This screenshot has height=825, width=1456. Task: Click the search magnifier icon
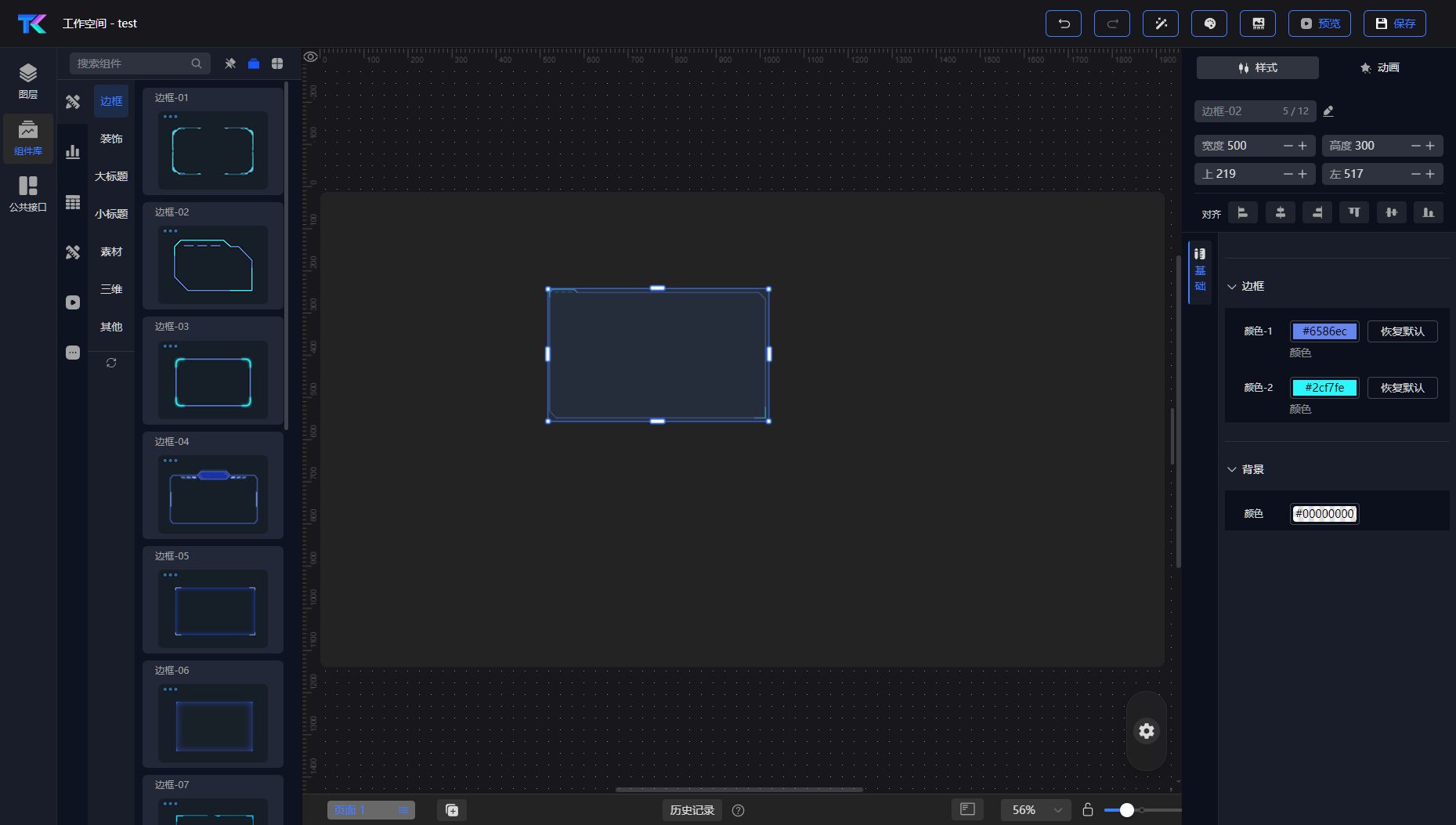tap(197, 63)
